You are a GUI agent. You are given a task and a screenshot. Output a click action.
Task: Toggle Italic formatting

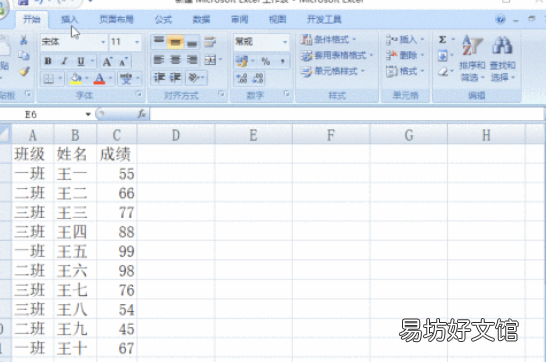tap(64, 61)
